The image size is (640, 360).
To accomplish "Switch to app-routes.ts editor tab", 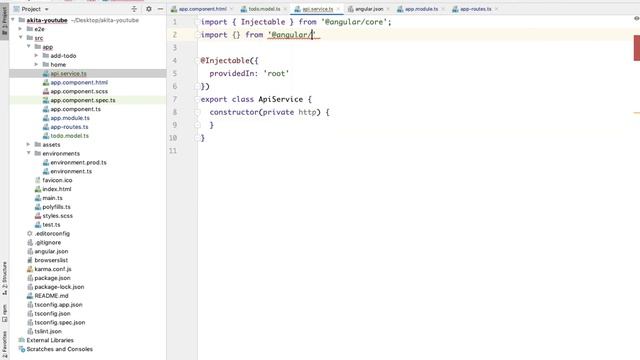I will [x=476, y=9].
